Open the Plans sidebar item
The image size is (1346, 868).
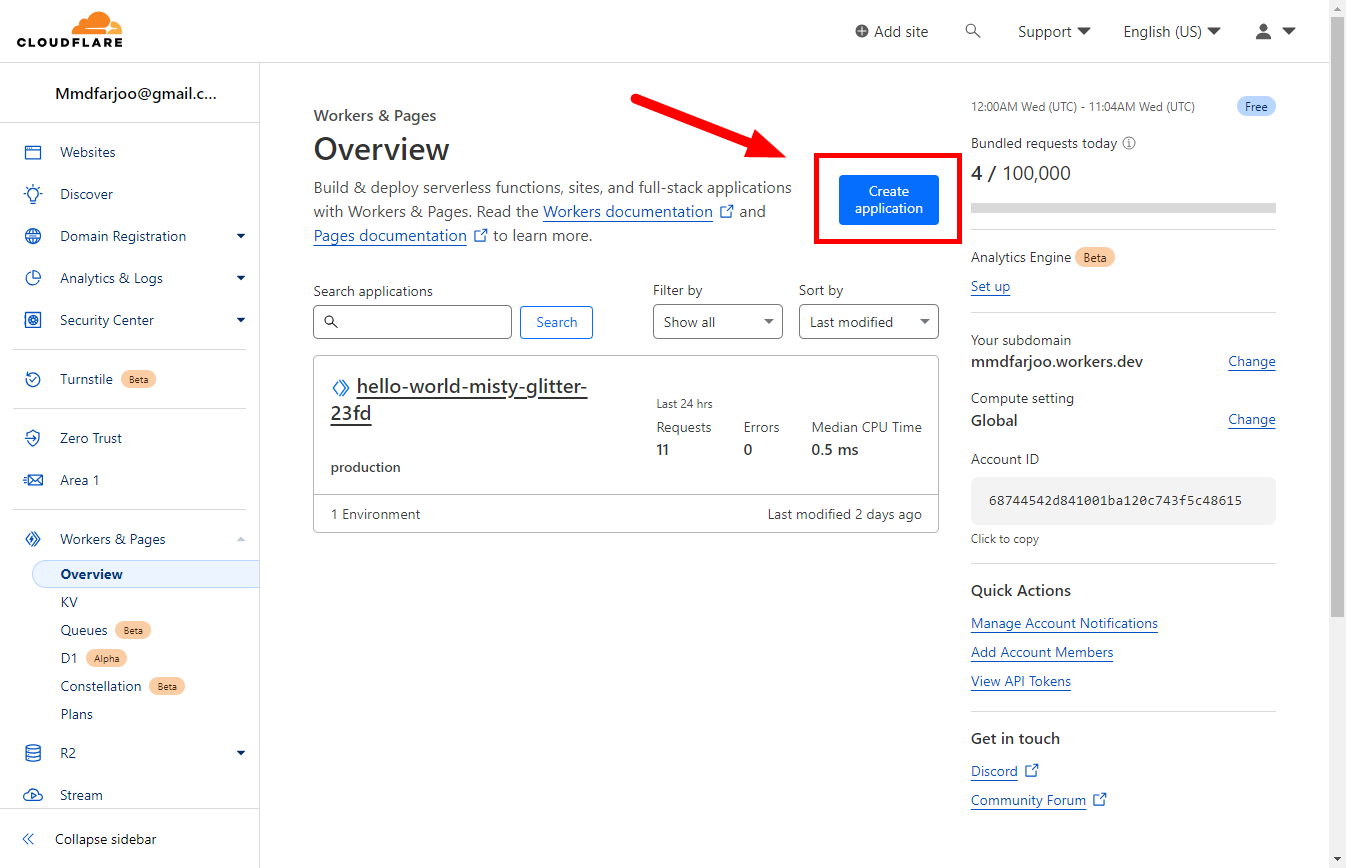76,714
